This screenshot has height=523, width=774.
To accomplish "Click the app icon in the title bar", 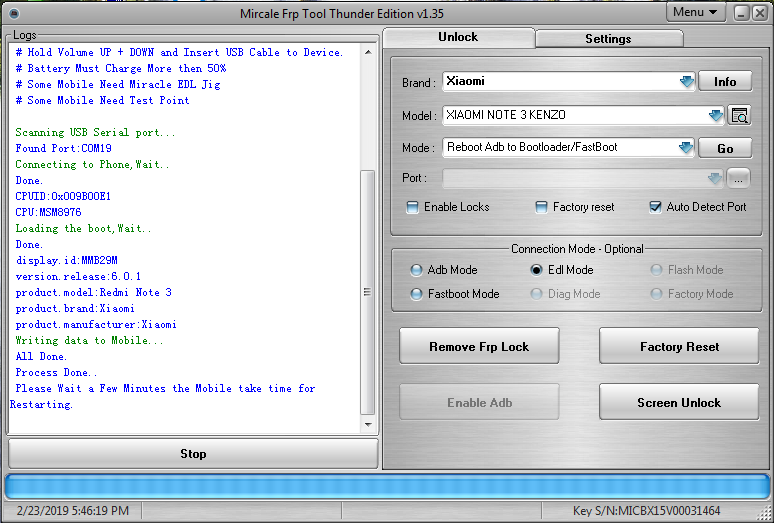I will (14, 13).
